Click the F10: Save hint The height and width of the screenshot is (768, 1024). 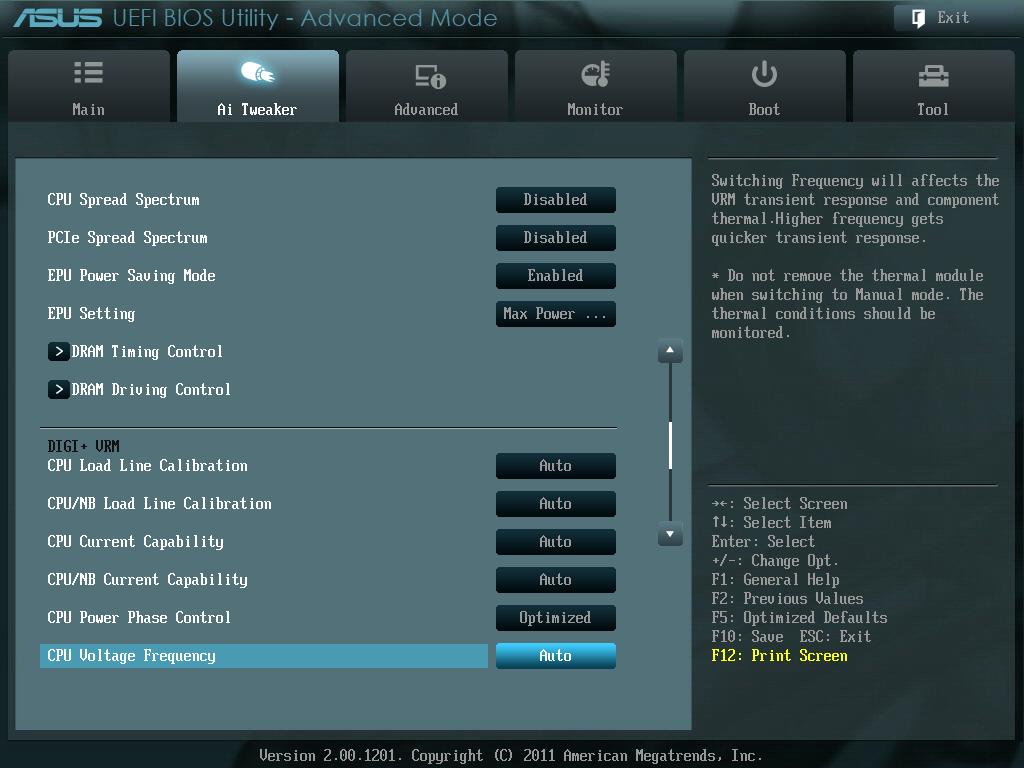click(747, 637)
